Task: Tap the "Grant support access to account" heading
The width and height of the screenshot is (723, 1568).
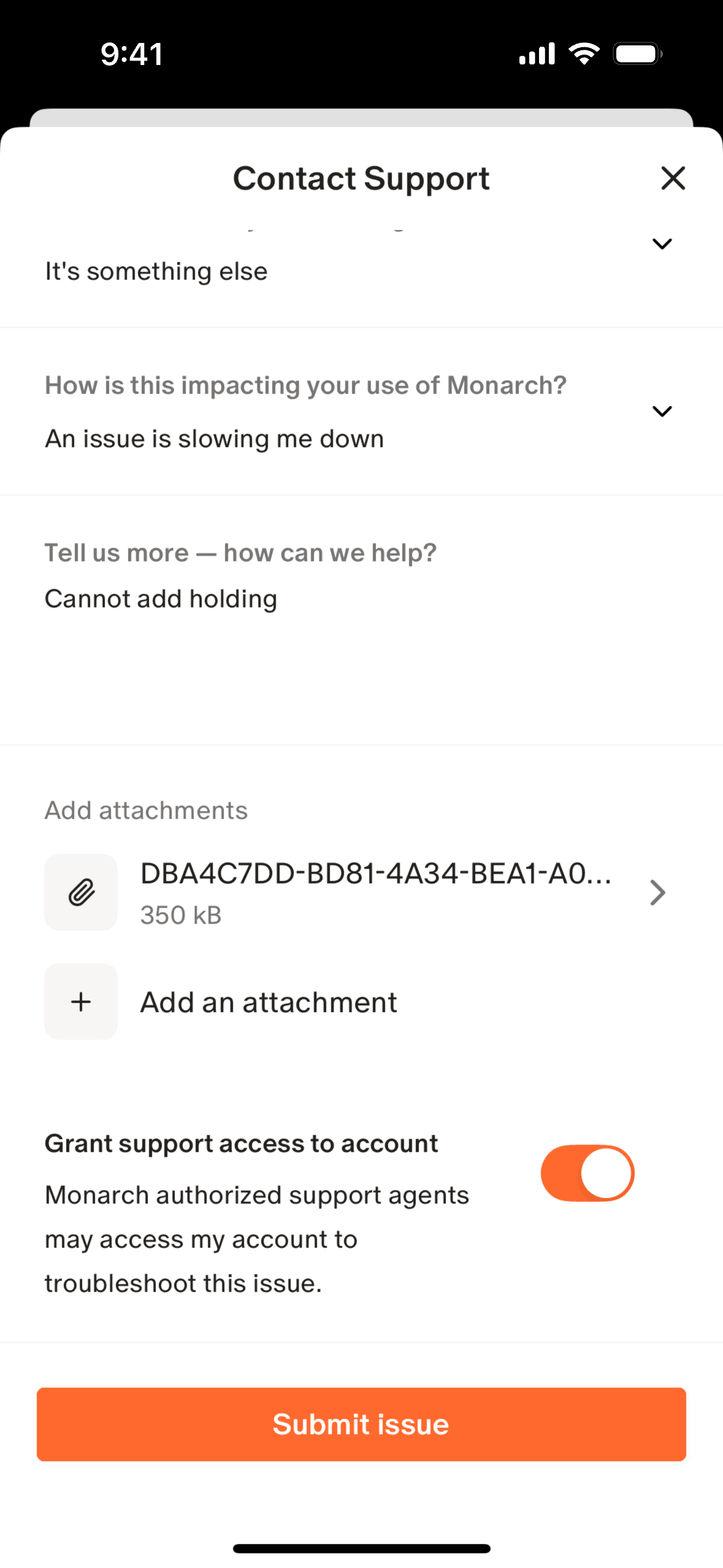Action: pyautogui.click(x=241, y=1143)
